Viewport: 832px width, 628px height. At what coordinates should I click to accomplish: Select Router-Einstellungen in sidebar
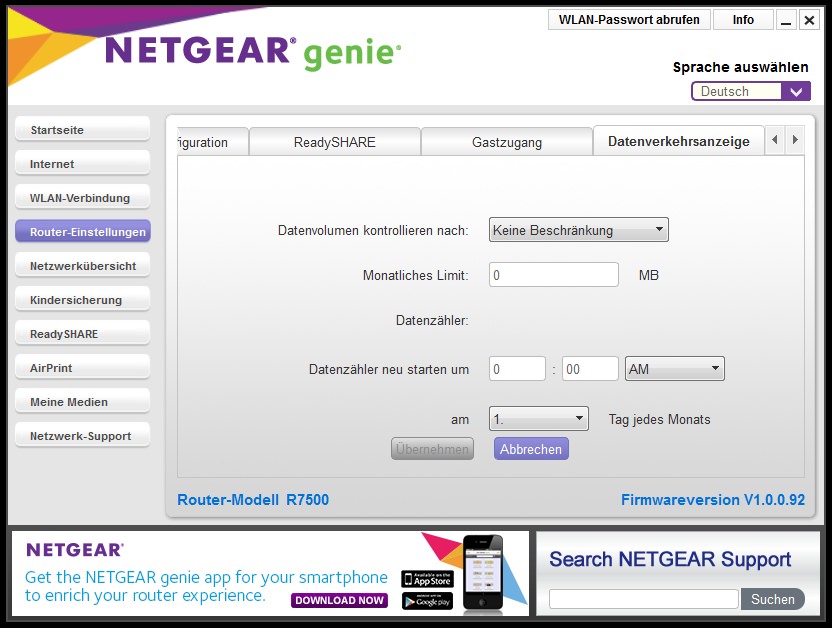click(x=83, y=232)
